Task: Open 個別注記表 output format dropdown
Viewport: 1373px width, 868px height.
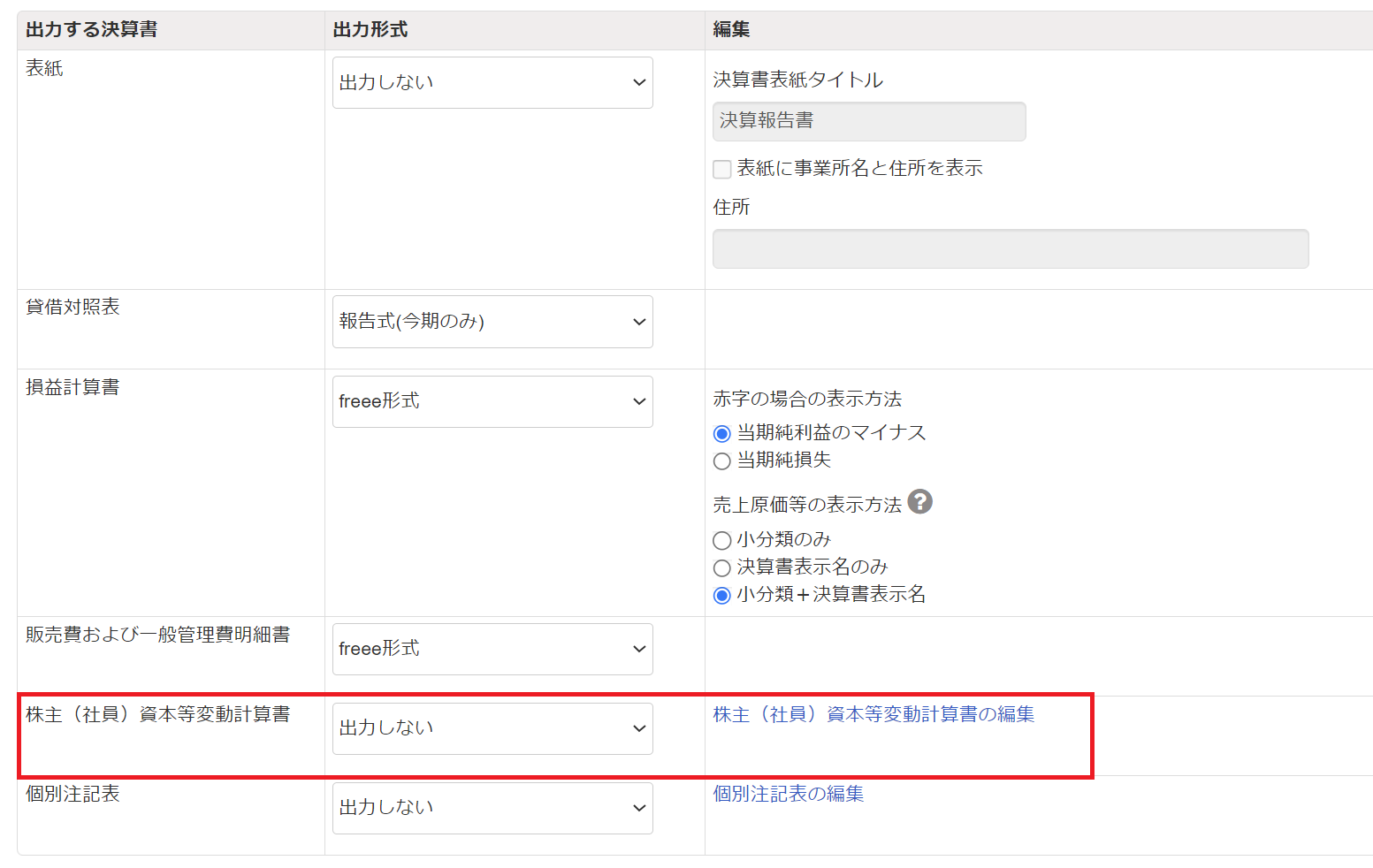Action: point(492,808)
